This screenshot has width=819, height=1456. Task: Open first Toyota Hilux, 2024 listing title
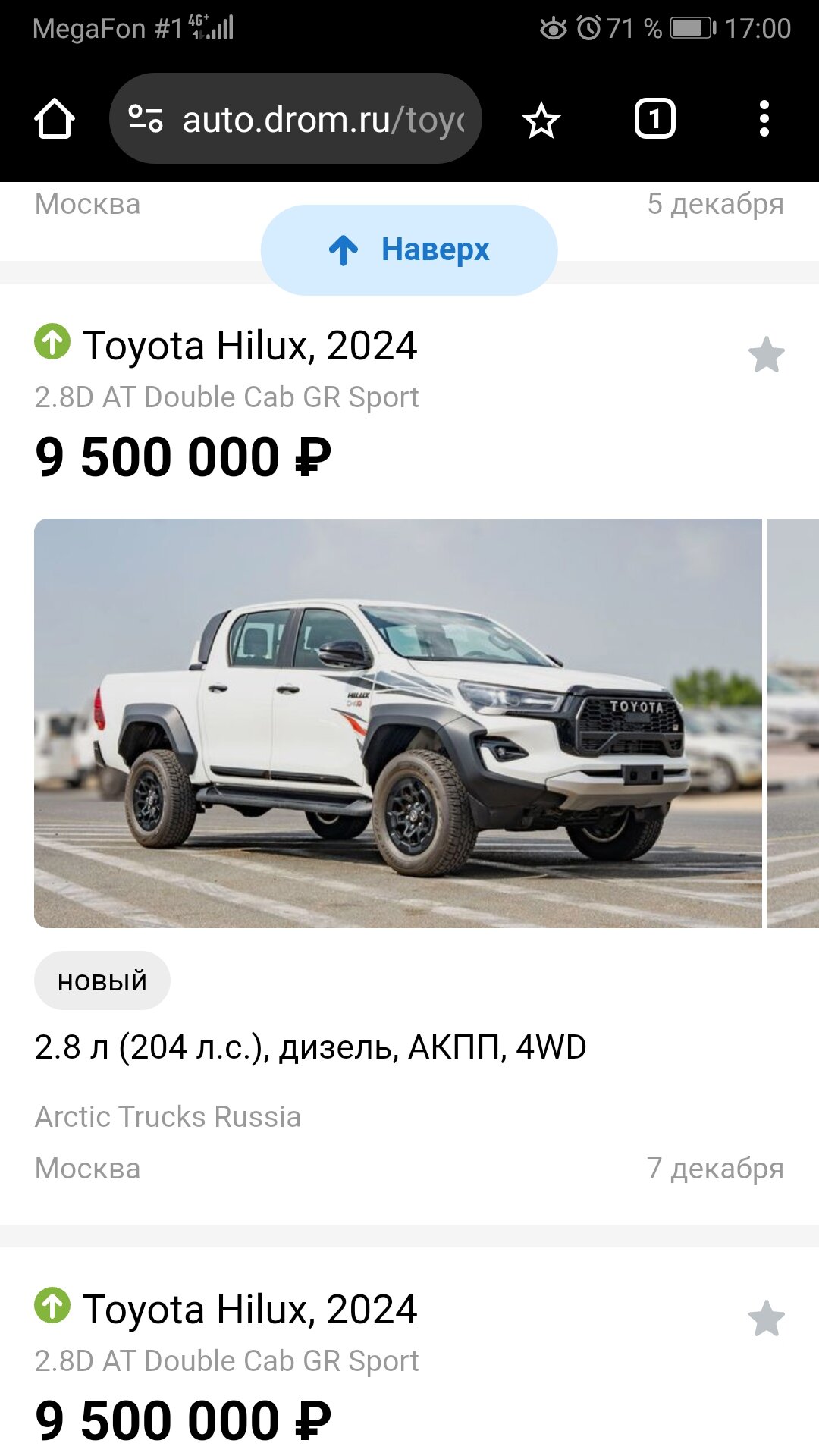(x=249, y=346)
